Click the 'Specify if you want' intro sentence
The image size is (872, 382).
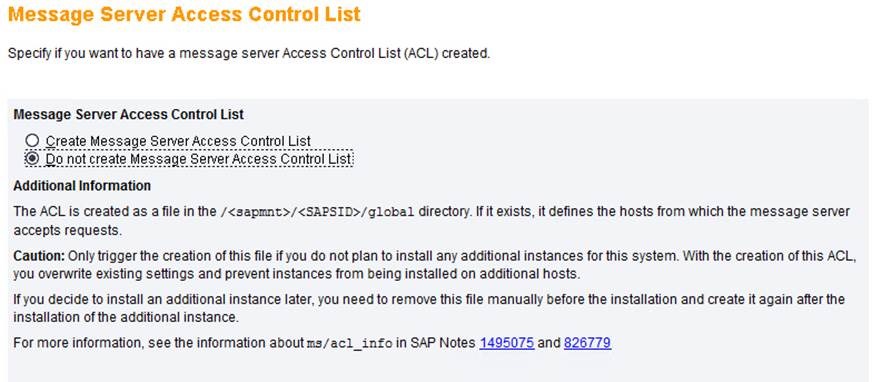249,54
